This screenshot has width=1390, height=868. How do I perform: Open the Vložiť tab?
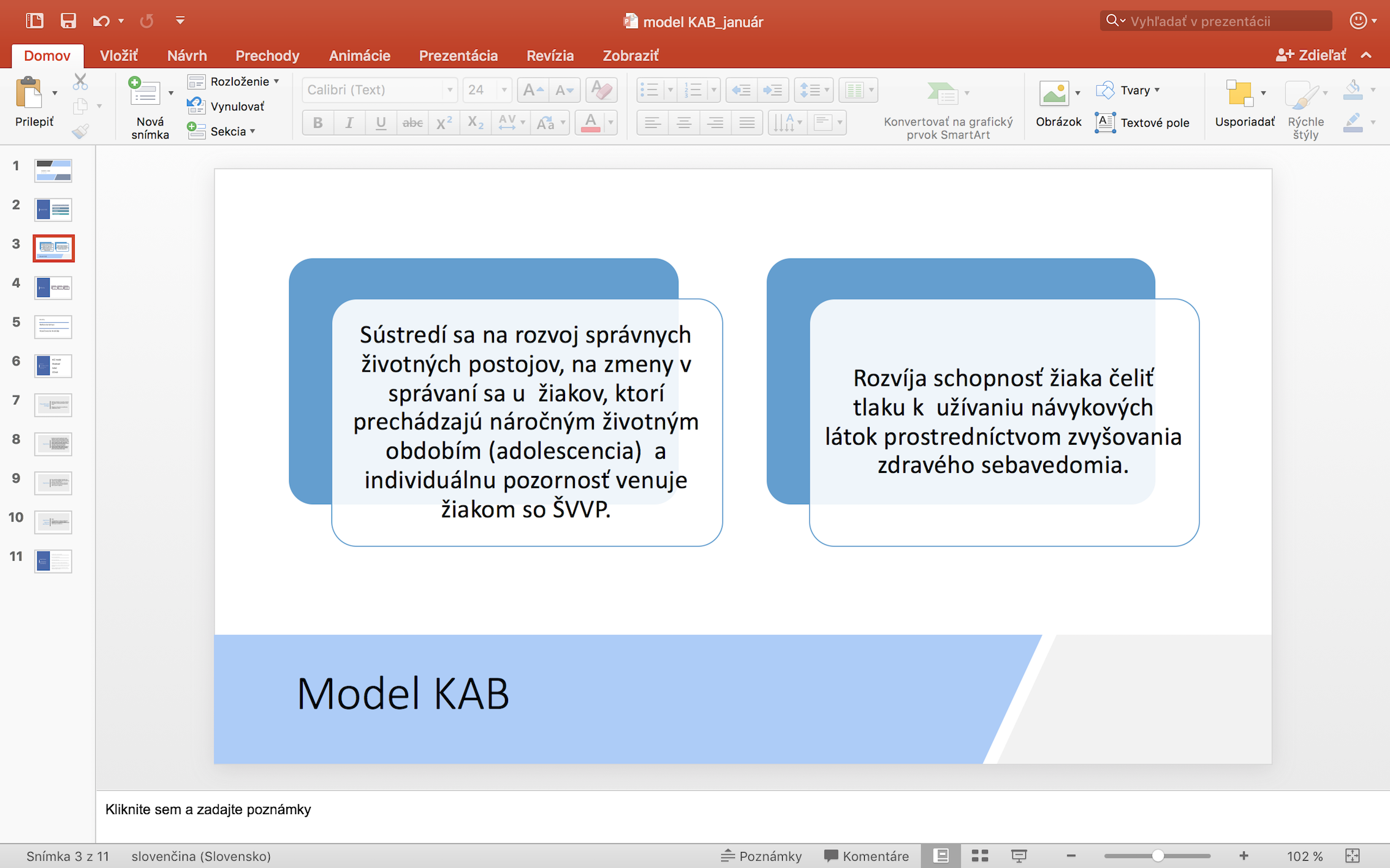pyautogui.click(x=118, y=56)
